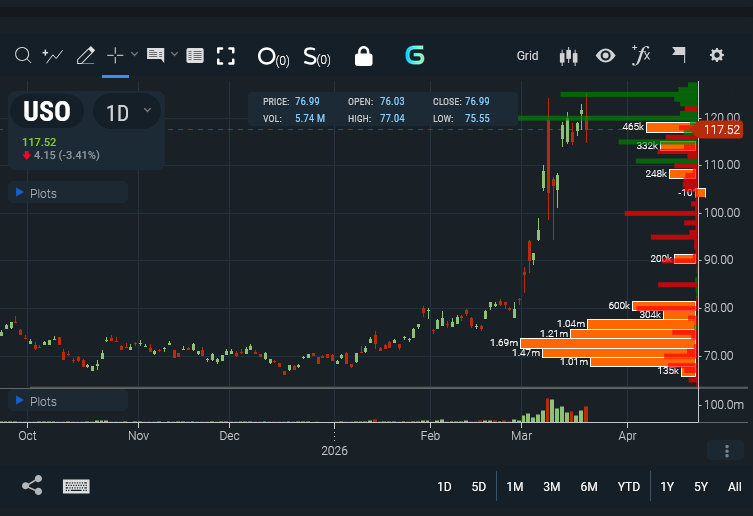Click the 4.15 (-3.41%) change text
This screenshot has height=516, width=753.
click(x=67, y=155)
